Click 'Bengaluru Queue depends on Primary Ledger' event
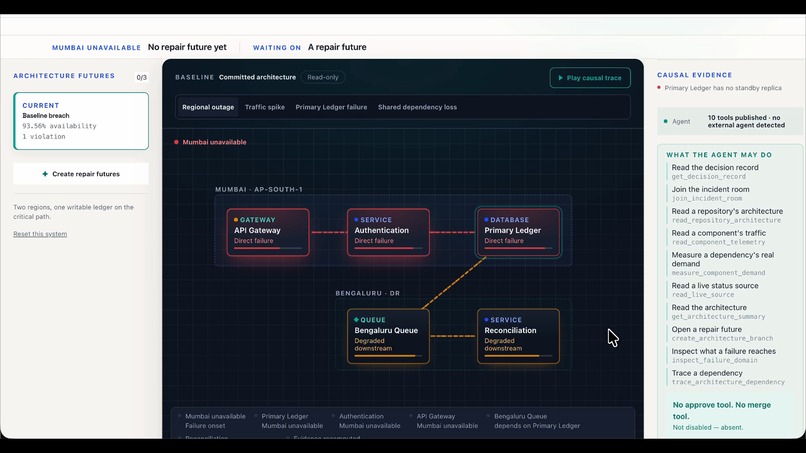The image size is (806, 453). [537, 421]
